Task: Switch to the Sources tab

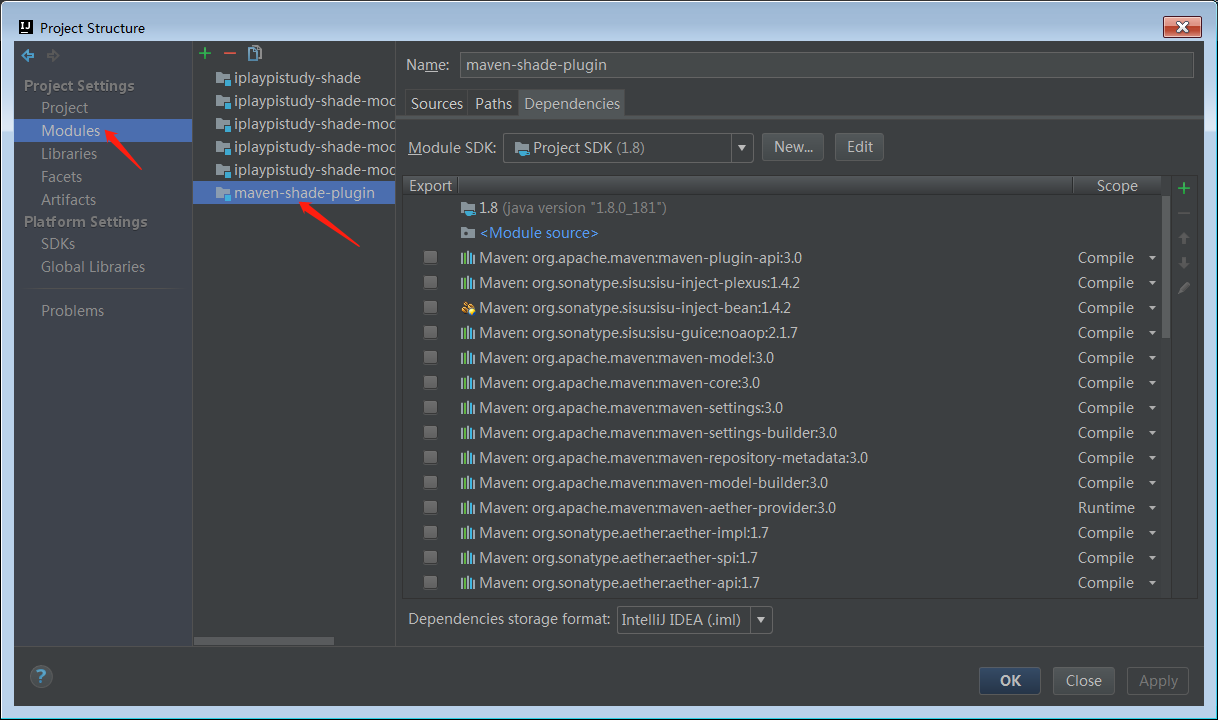Action: (x=437, y=103)
